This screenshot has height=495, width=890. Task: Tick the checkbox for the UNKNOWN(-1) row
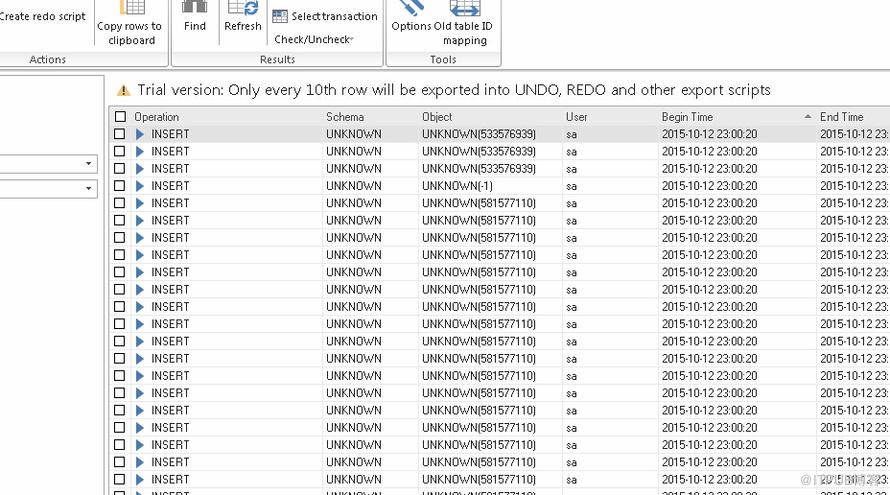(119, 186)
